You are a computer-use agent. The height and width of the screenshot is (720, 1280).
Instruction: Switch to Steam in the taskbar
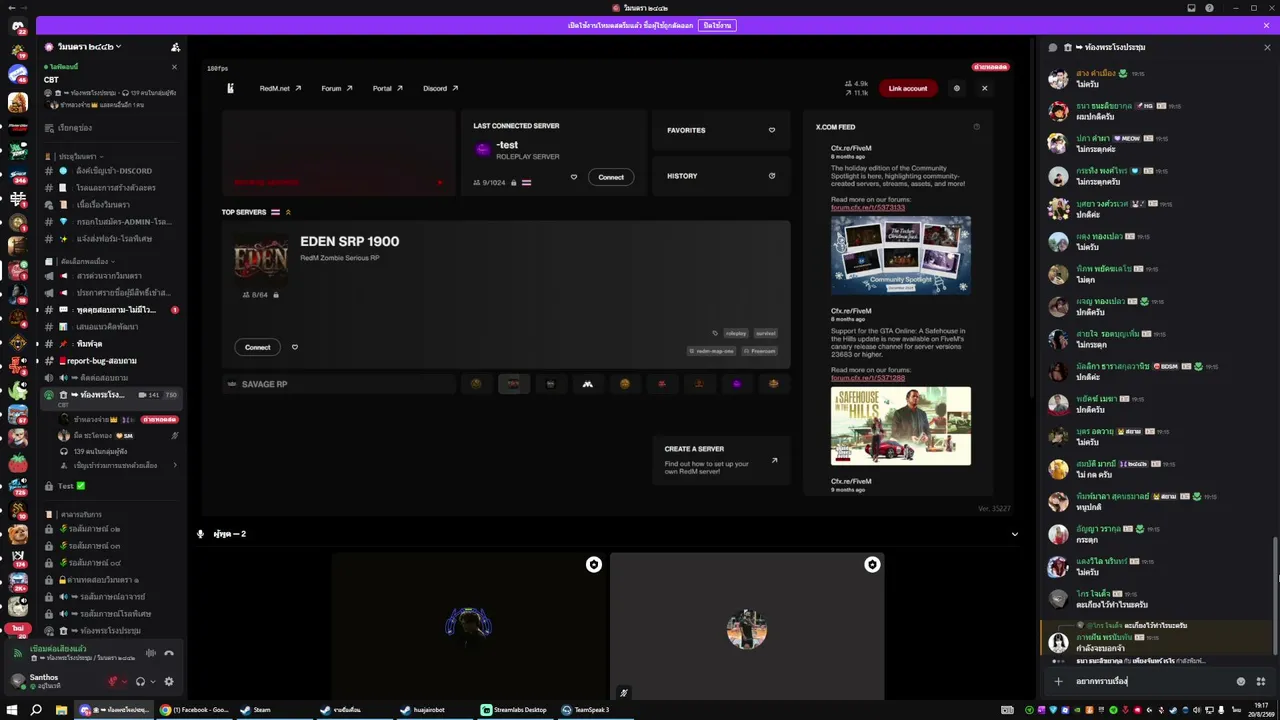pos(275,710)
